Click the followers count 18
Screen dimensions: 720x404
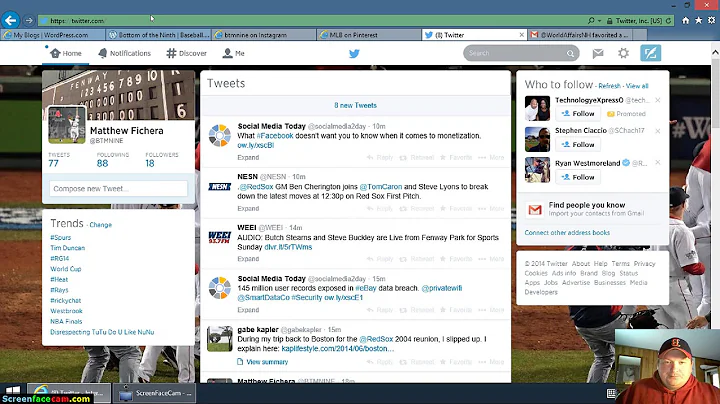coord(150,163)
